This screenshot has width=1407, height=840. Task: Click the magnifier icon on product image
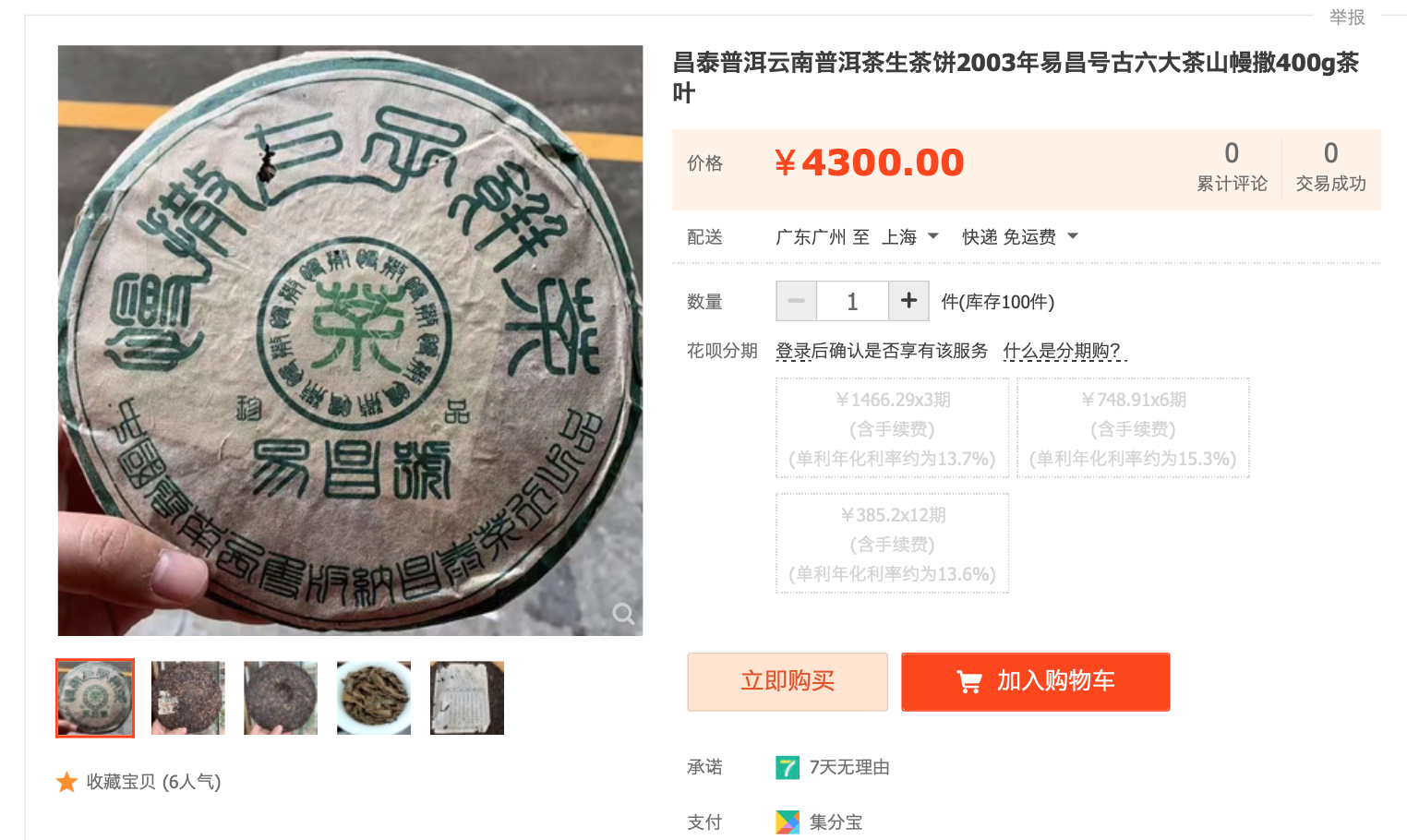(623, 614)
